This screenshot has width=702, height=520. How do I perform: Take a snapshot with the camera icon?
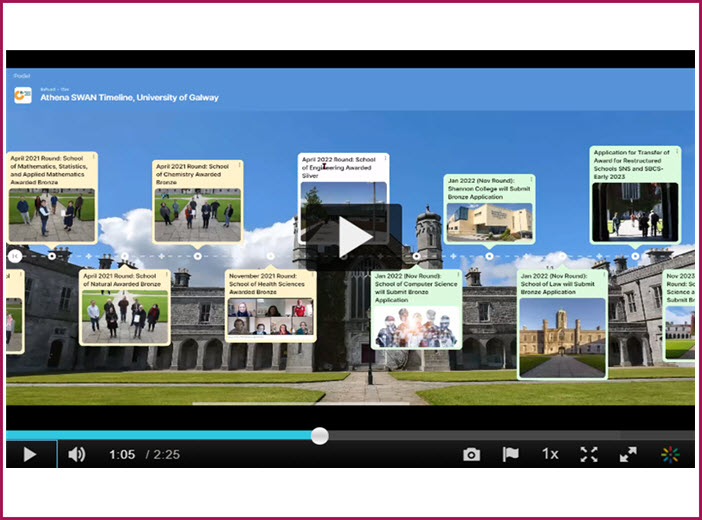coord(471,455)
